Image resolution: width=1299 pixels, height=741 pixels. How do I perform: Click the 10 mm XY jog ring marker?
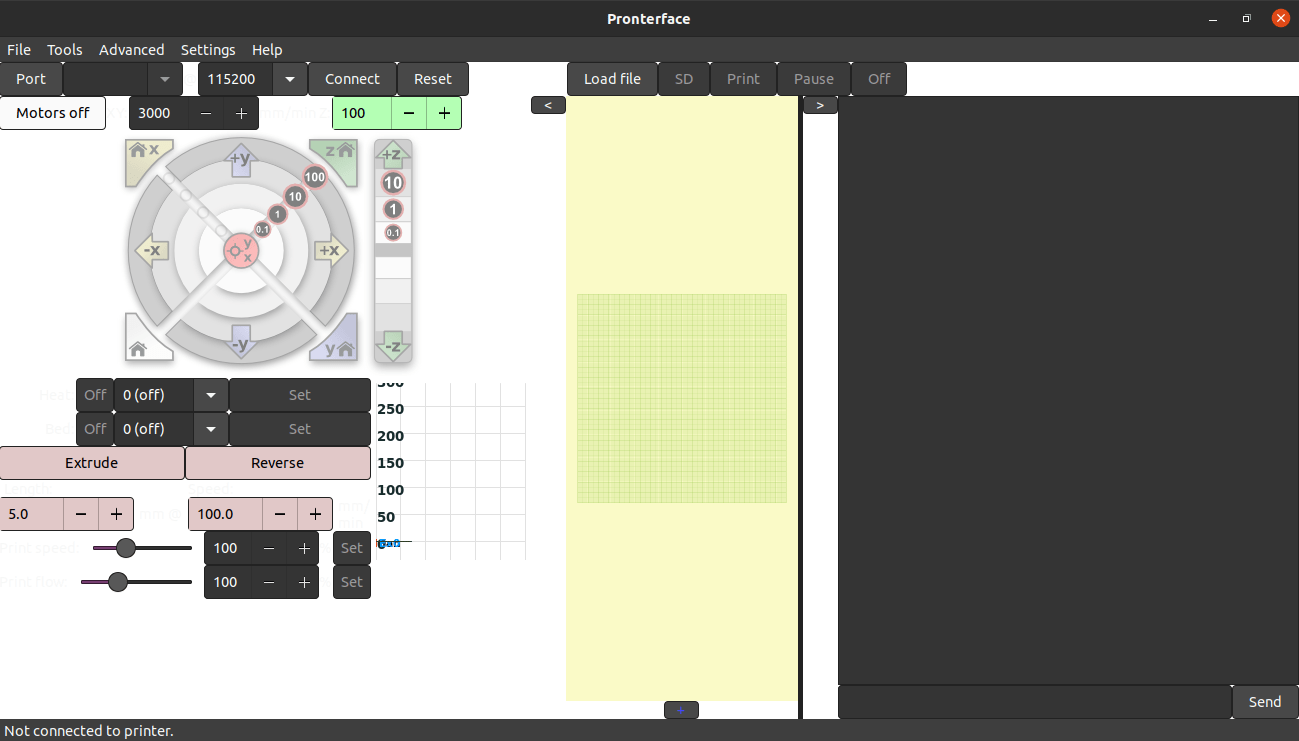coord(295,197)
